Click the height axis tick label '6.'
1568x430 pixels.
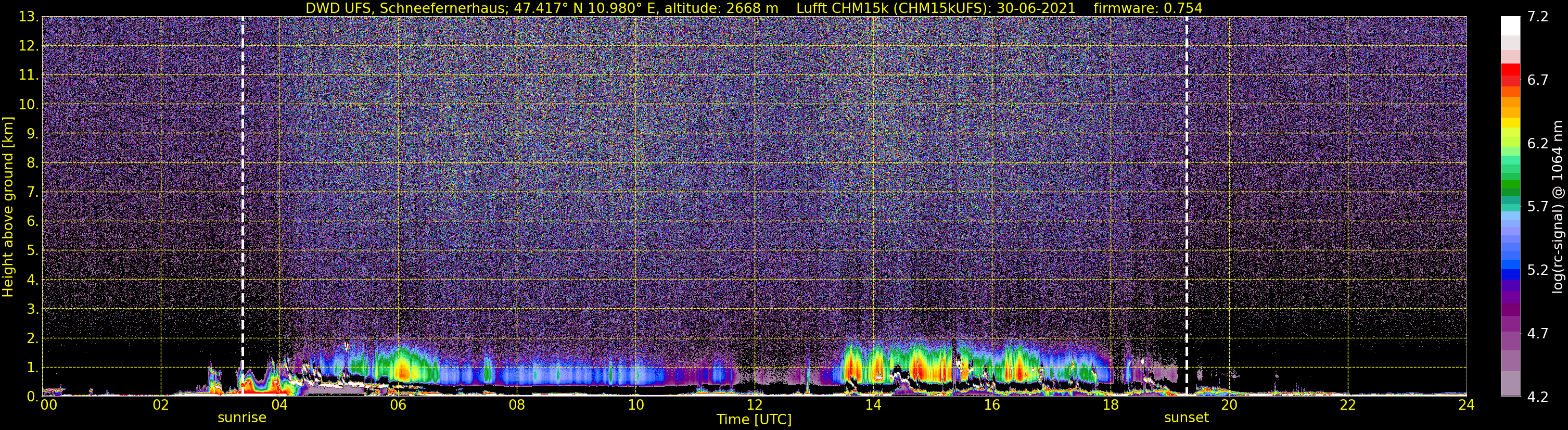(33, 222)
